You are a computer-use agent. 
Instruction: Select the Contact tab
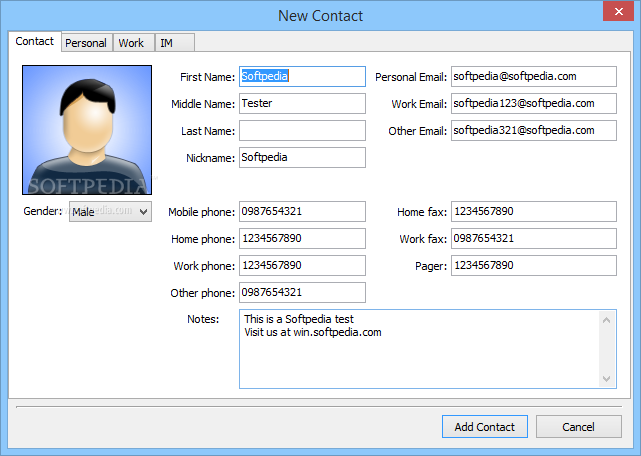click(x=35, y=41)
